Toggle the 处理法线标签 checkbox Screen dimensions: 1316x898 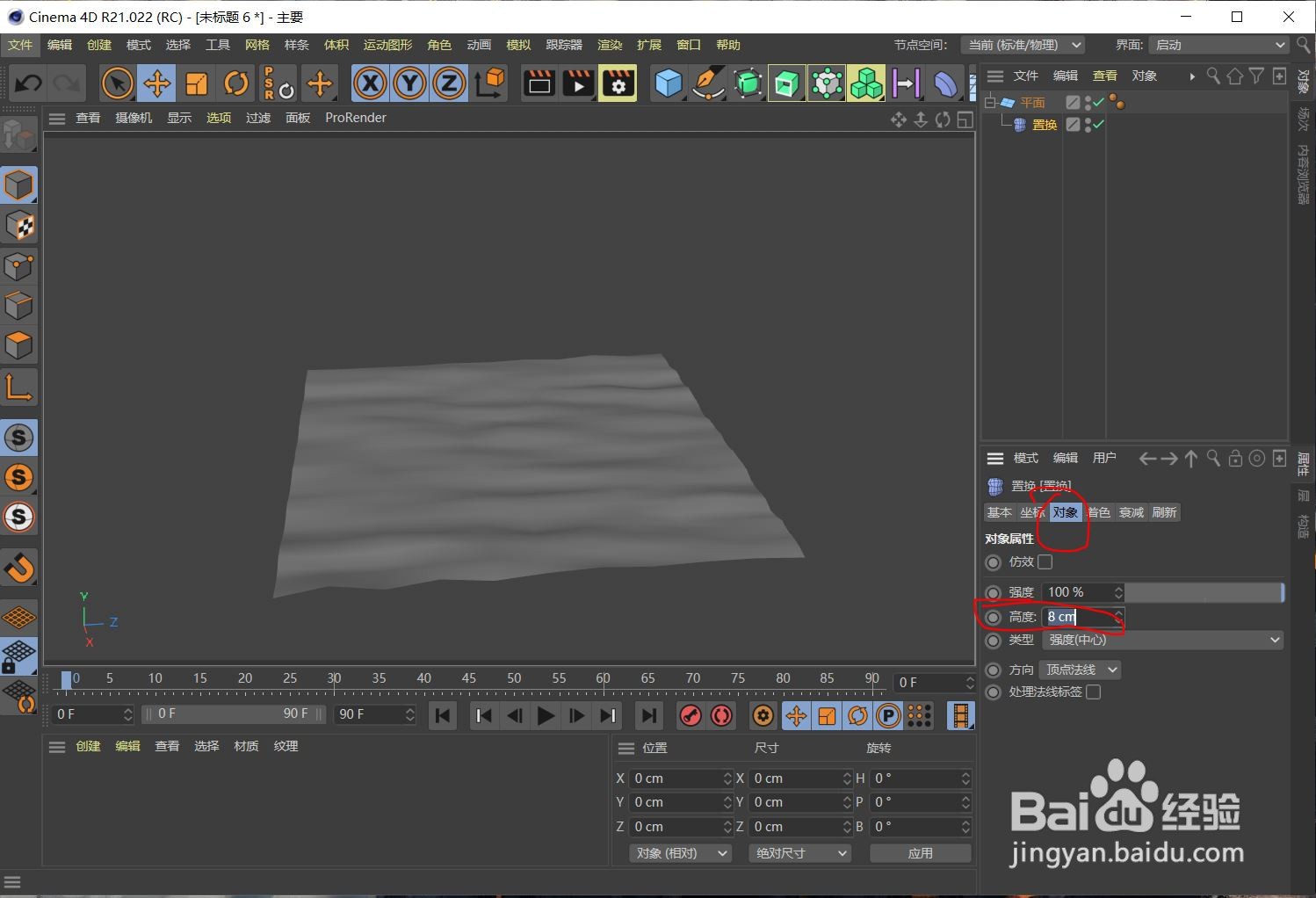1093,692
